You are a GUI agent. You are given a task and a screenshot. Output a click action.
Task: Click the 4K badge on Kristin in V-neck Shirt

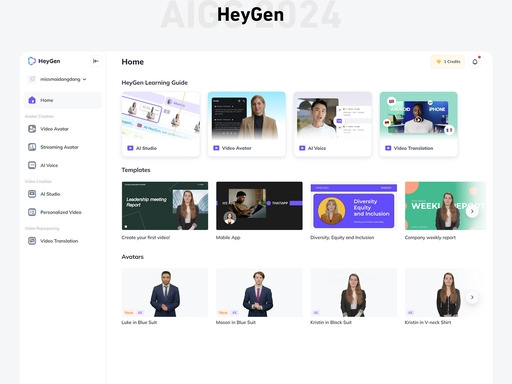pyautogui.click(x=410, y=313)
